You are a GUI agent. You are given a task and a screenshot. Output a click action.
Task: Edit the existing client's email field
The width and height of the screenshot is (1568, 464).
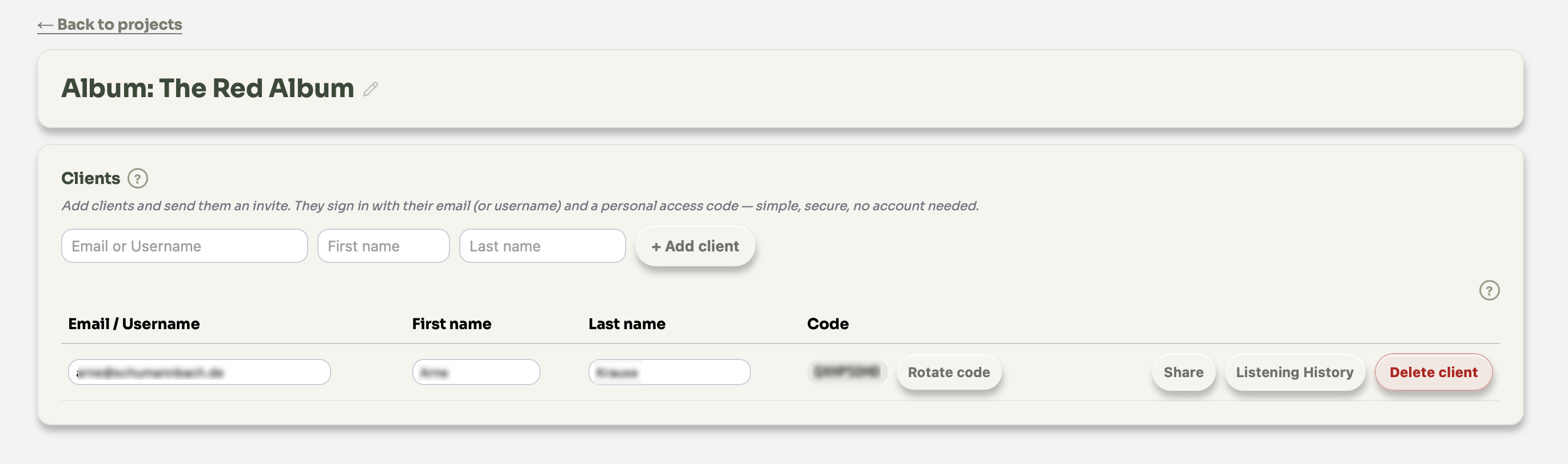click(x=199, y=372)
